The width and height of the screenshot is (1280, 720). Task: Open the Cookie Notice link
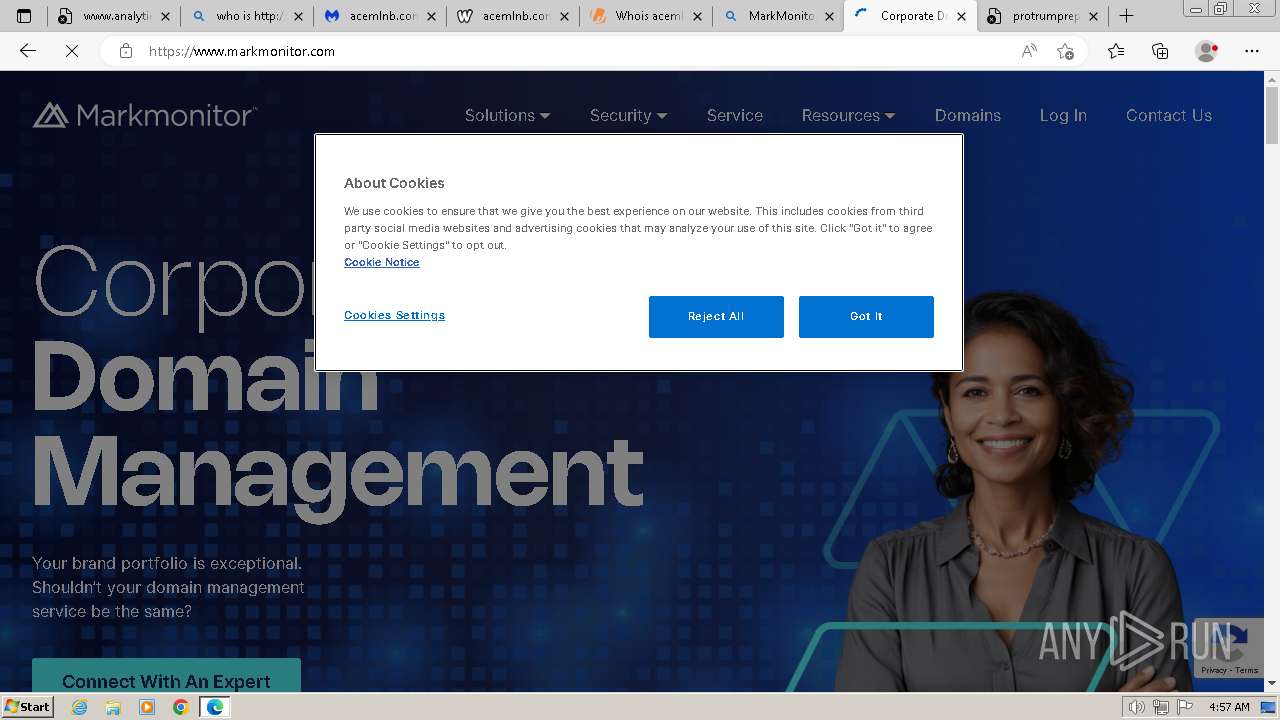click(382, 262)
